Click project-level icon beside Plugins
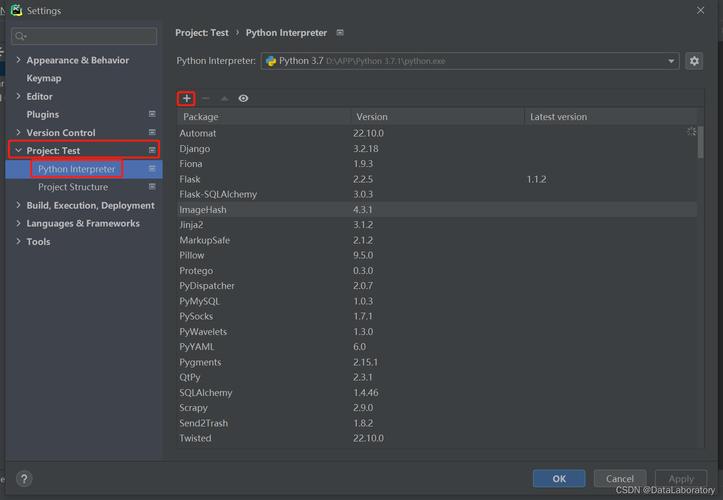The image size is (723, 500). 152,114
